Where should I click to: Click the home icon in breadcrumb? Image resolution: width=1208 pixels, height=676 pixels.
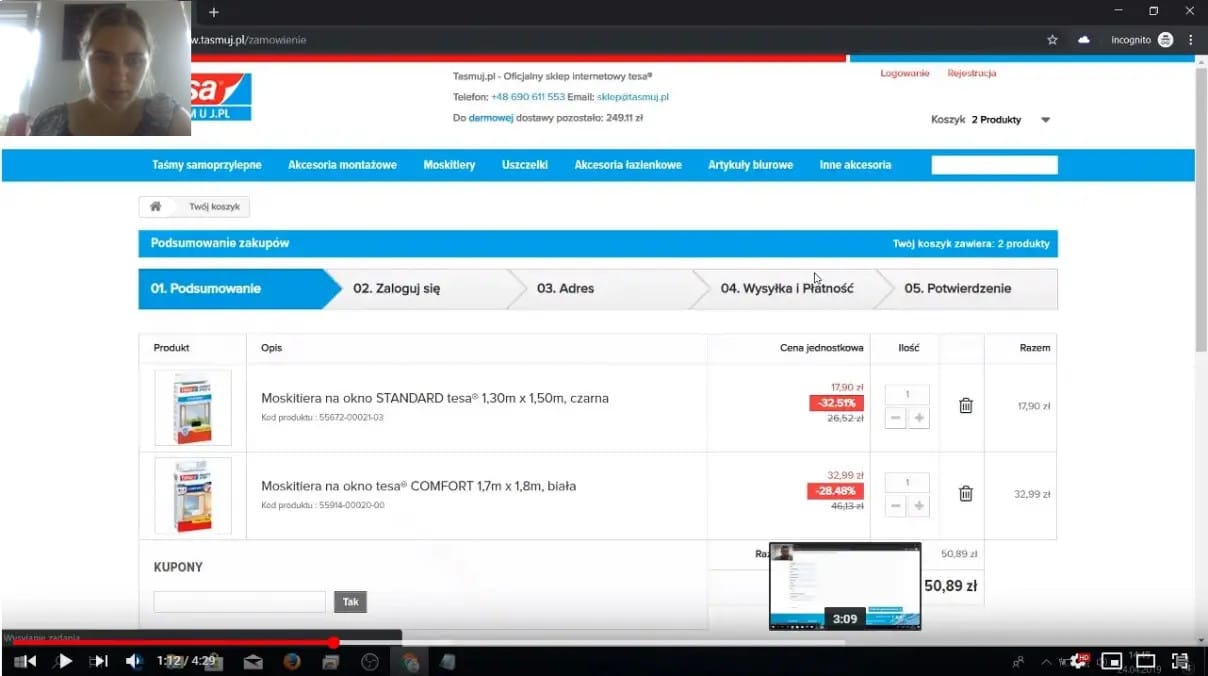pyautogui.click(x=155, y=207)
